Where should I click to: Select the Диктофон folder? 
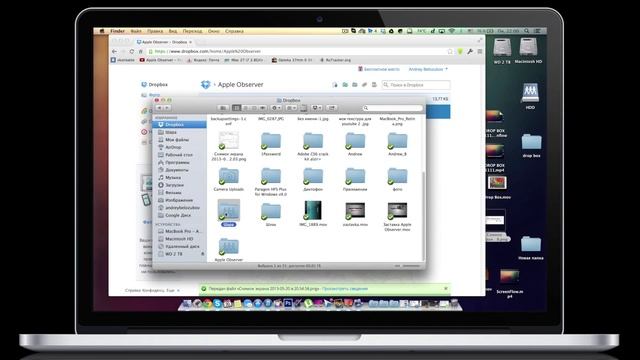click(313, 176)
